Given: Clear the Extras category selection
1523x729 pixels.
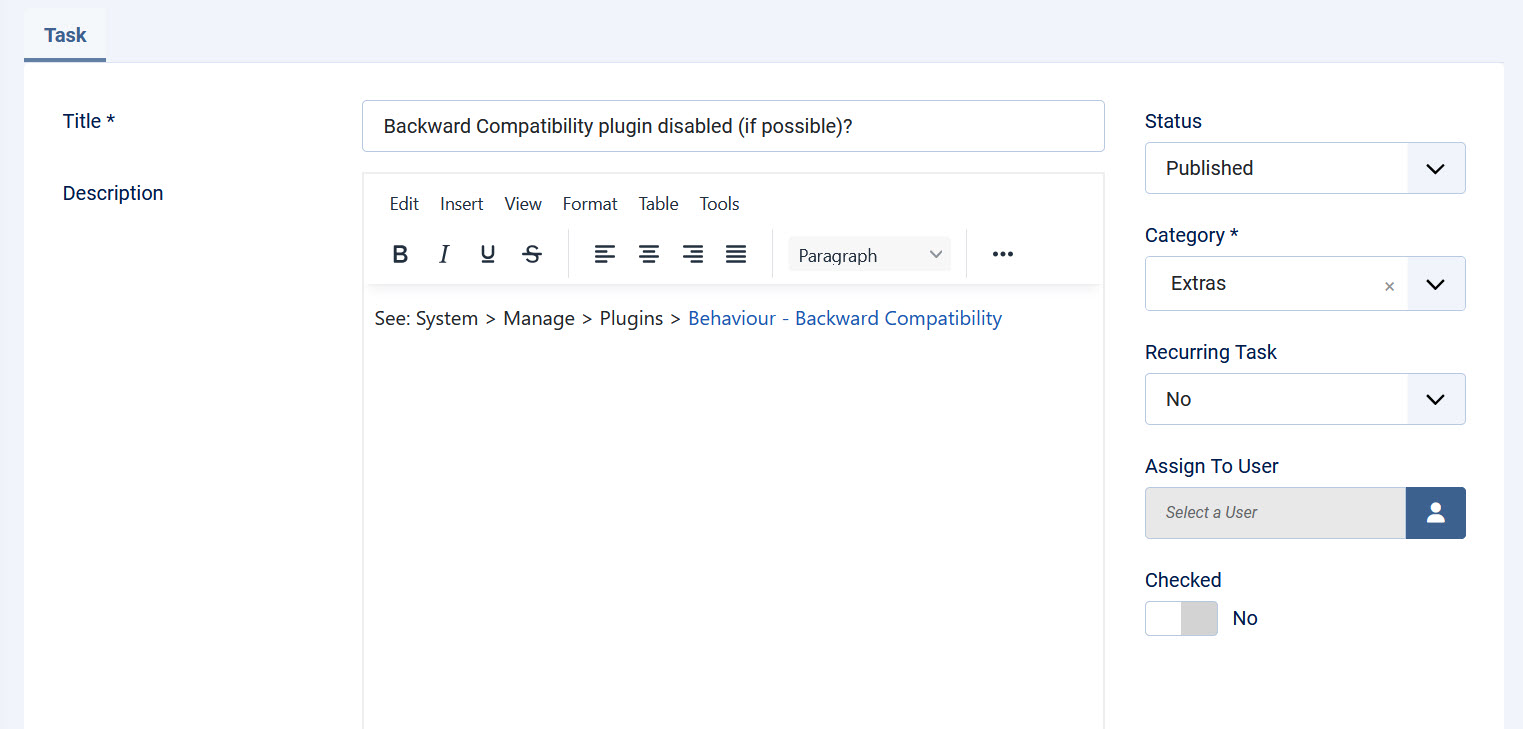Looking at the screenshot, I should tap(1389, 286).
